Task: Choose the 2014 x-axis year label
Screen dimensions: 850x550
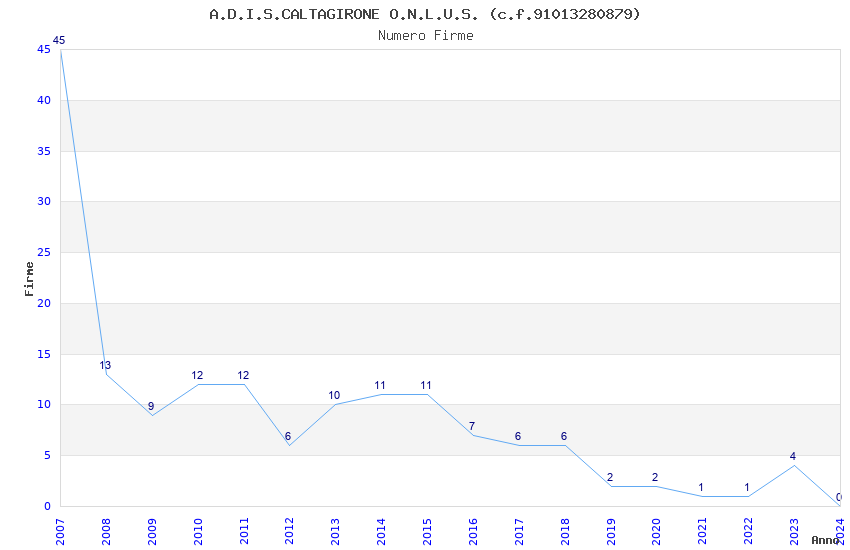Action: tap(381, 531)
